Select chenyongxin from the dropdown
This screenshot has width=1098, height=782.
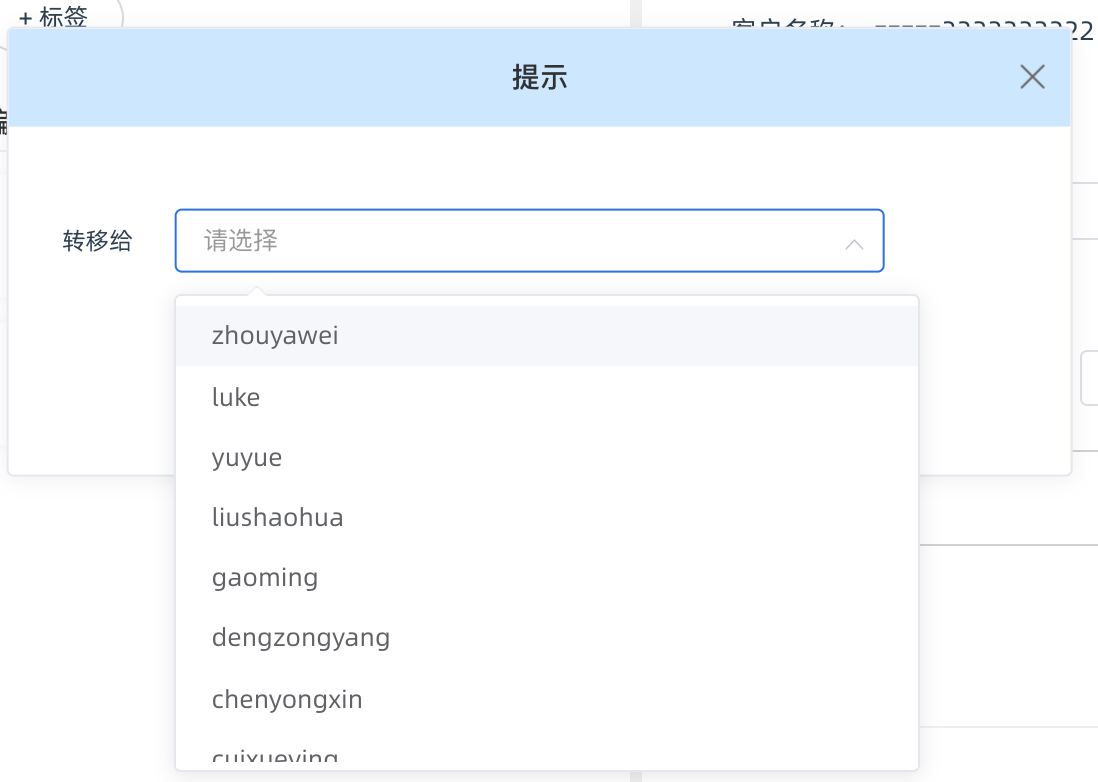[287, 698]
